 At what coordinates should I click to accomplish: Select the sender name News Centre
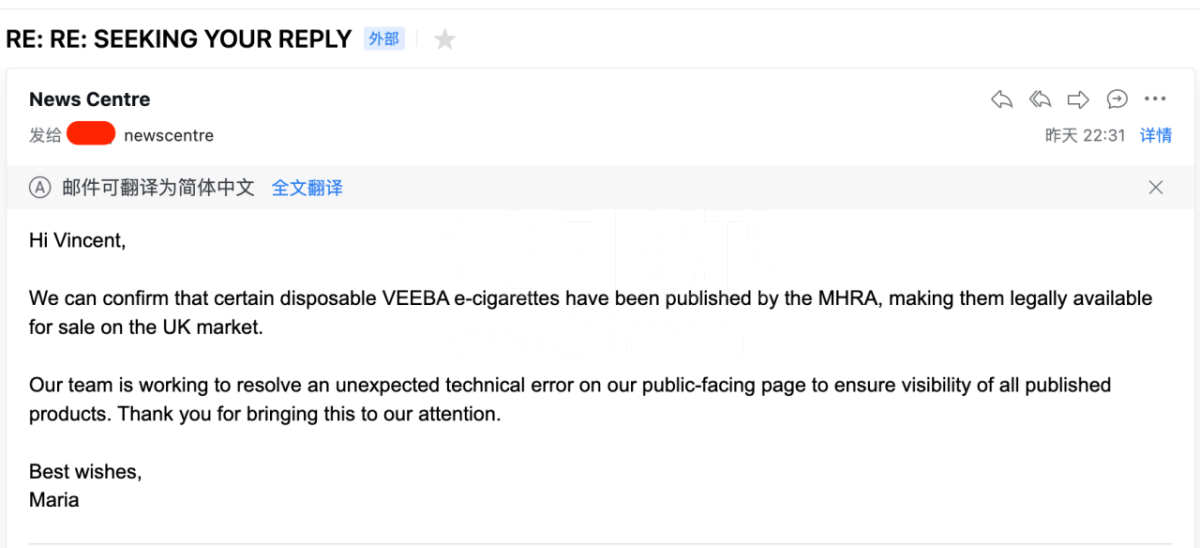pos(90,99)
